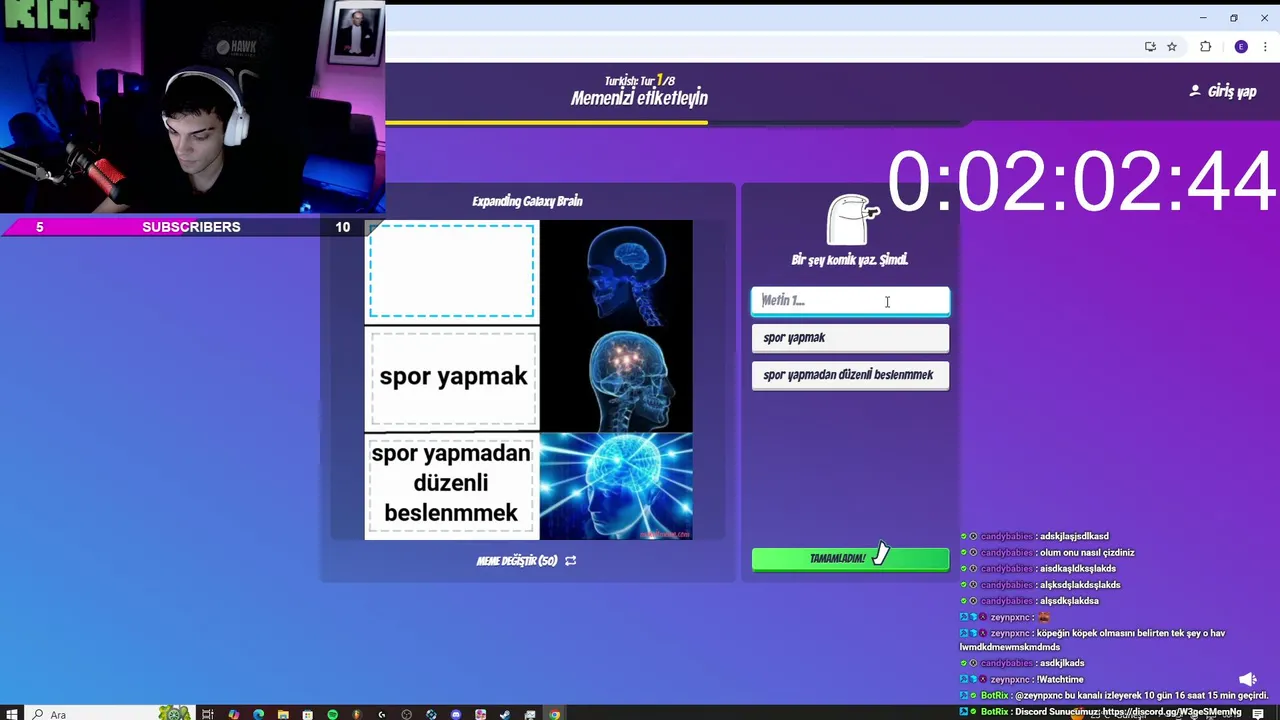Open Task View in the taskbar
This screenshot has height=720, width=1280.
208,714
